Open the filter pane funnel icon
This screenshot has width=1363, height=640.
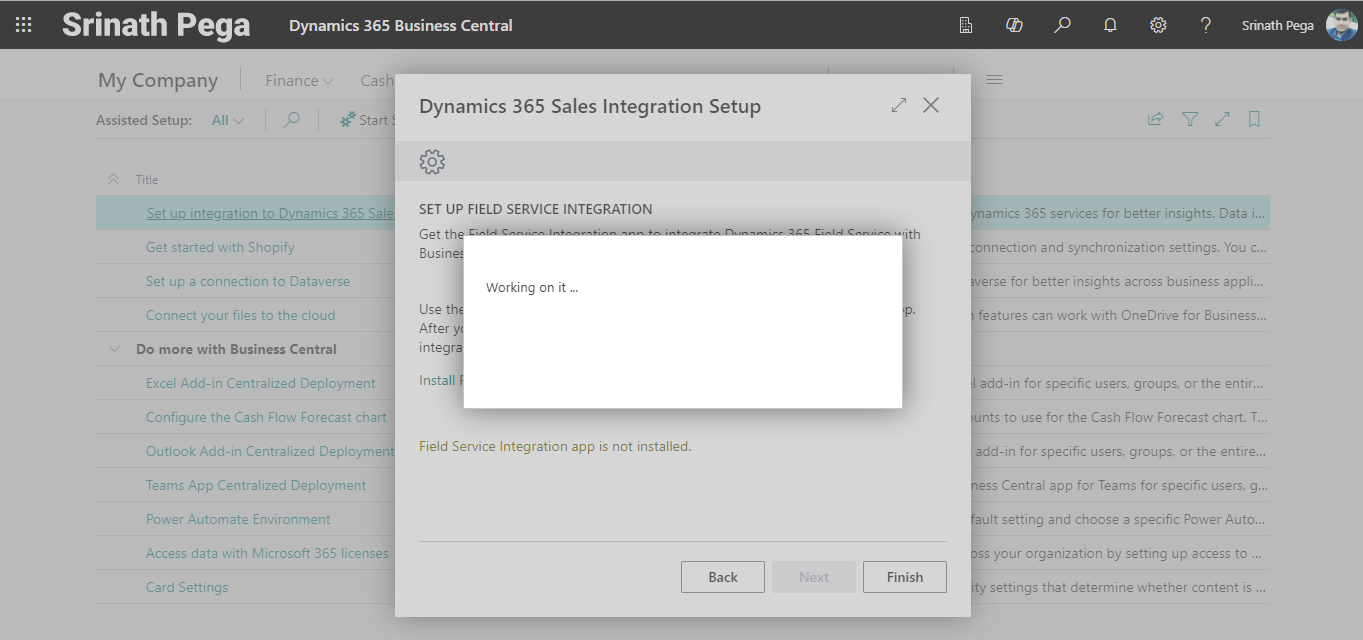point(1190,120)
